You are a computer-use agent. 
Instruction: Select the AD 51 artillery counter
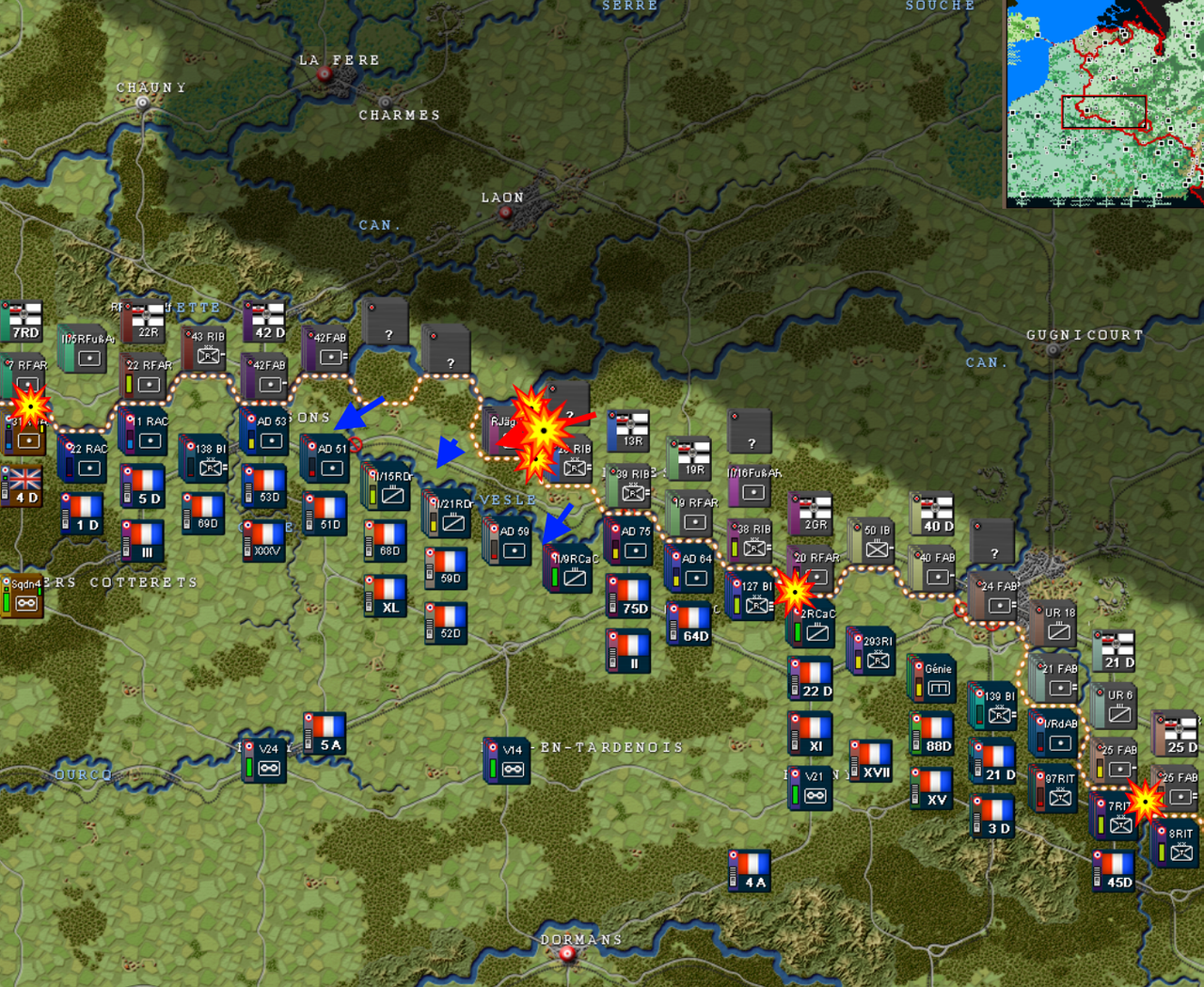[x=326, y=457]
